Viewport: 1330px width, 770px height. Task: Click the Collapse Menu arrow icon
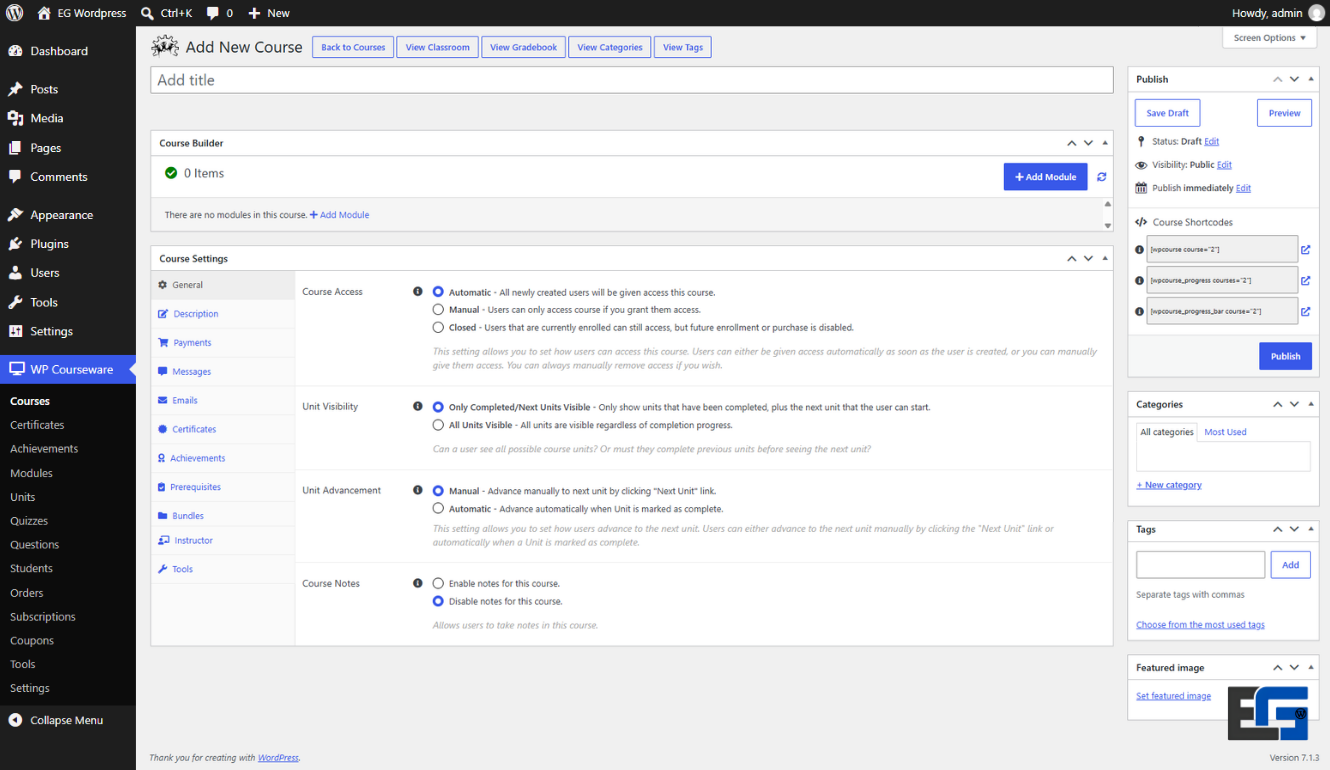pos(15,720)
